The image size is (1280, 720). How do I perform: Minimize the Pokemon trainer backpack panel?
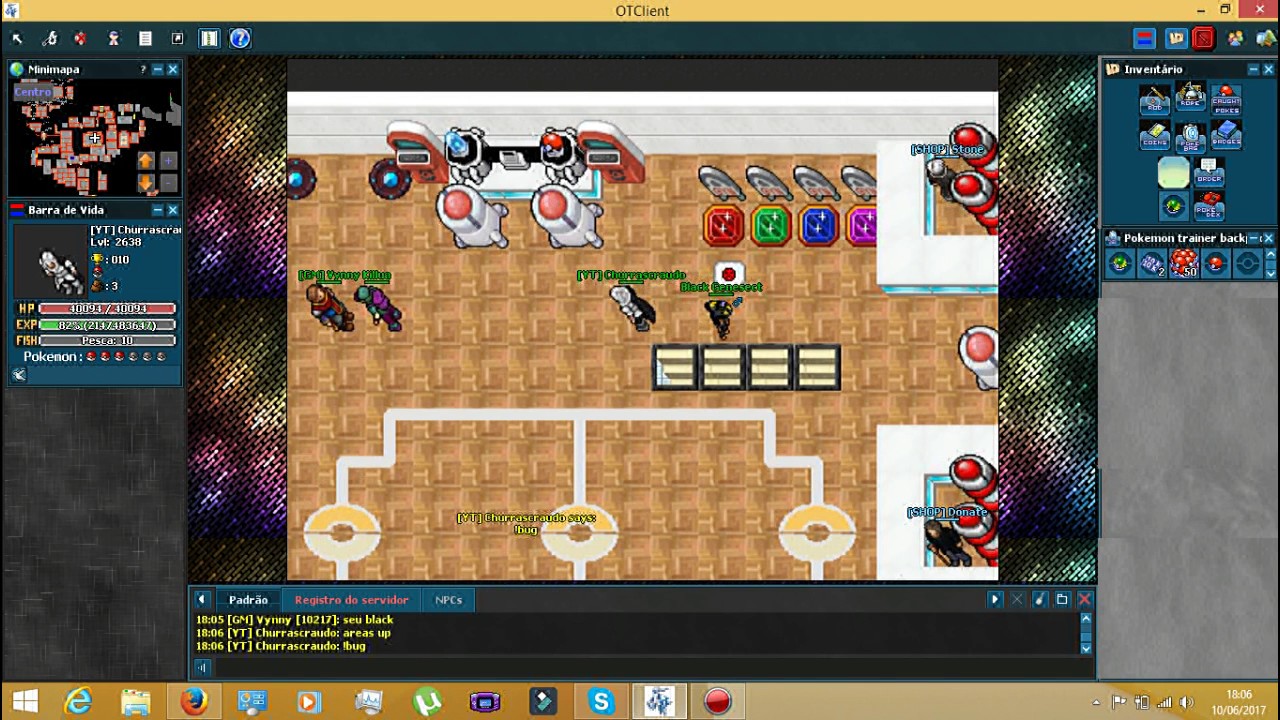click(x=1253, y=238)
